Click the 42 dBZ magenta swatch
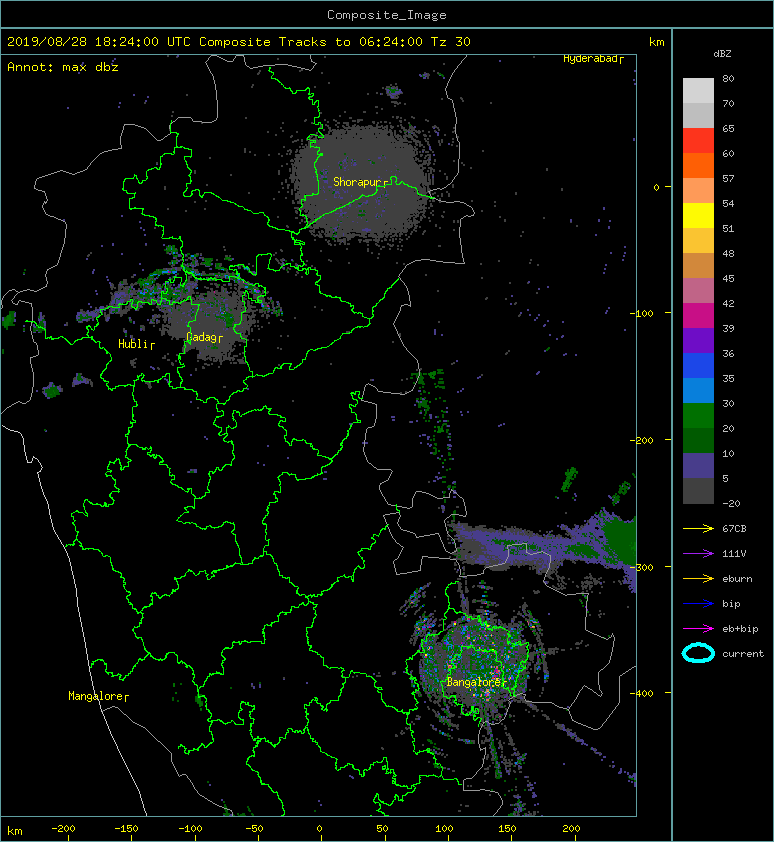Screen dimensions: 774x842 698,315
